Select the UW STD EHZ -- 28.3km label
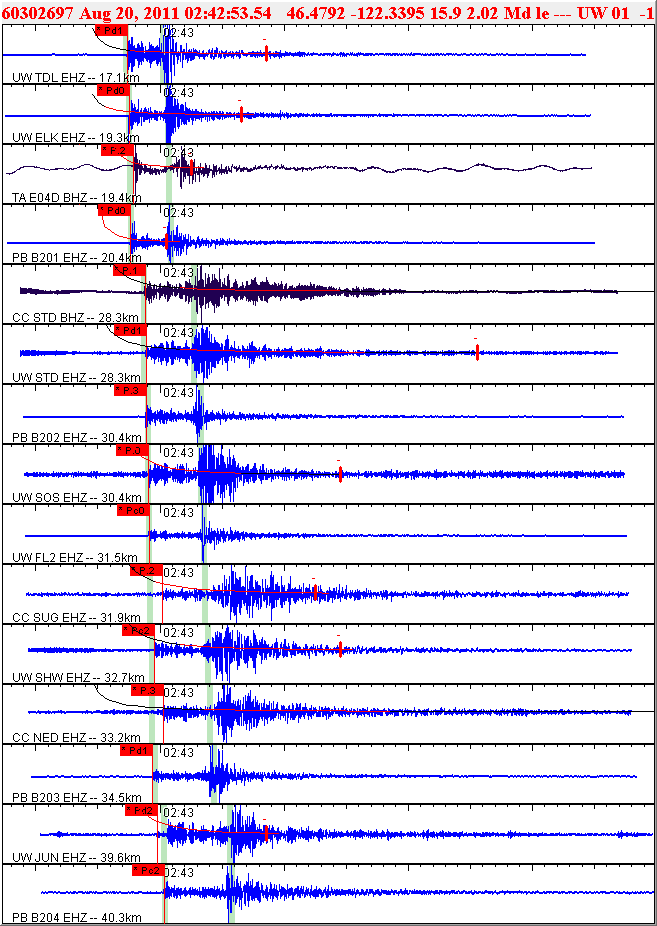Viewport: 657px width, 926px height. 76,377
